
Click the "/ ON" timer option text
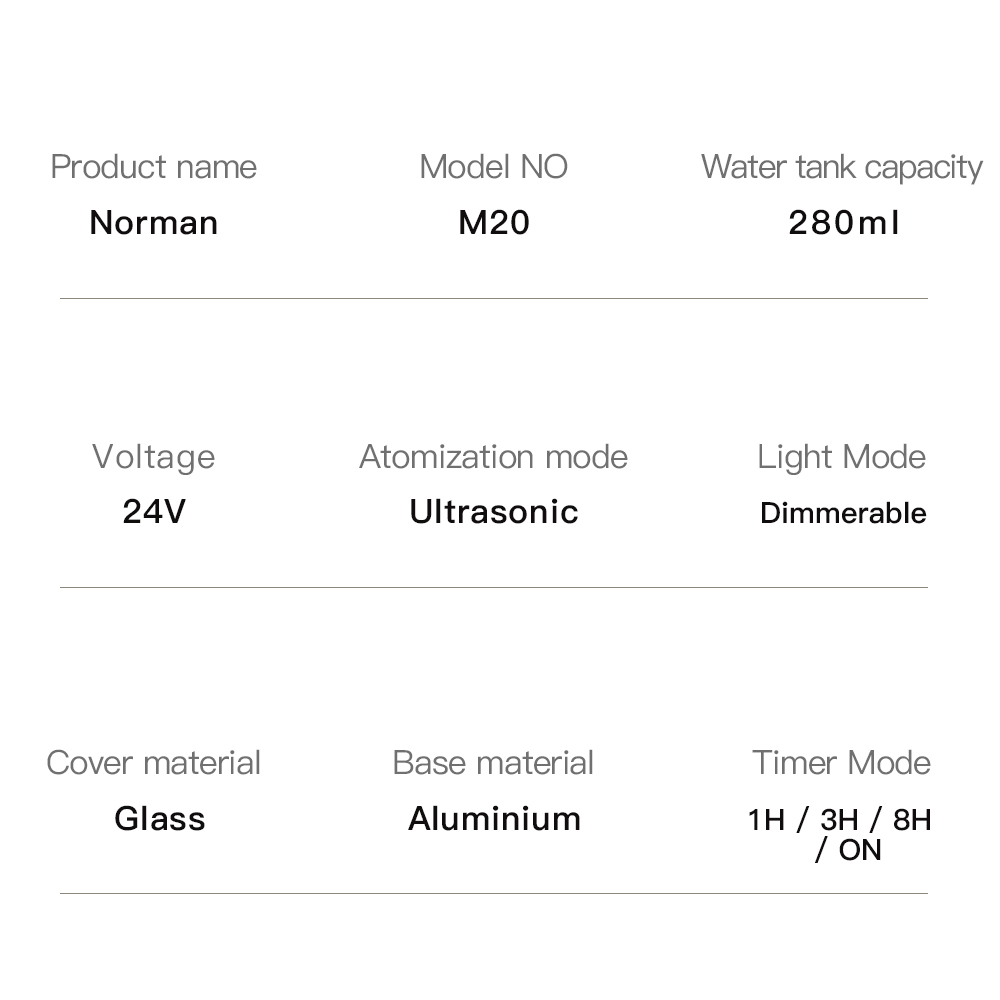(x=848, y=851)
